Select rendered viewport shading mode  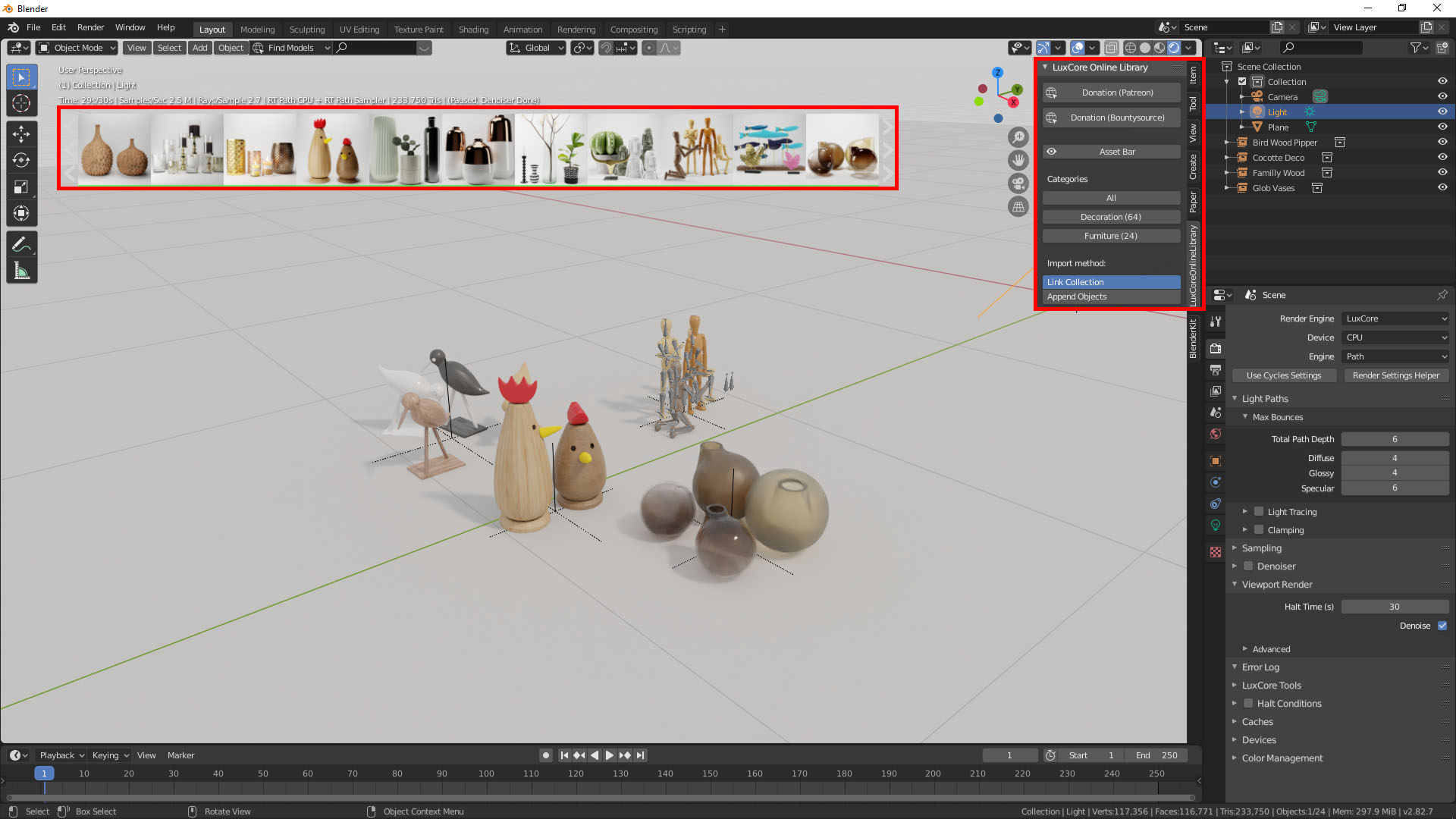1174,48
